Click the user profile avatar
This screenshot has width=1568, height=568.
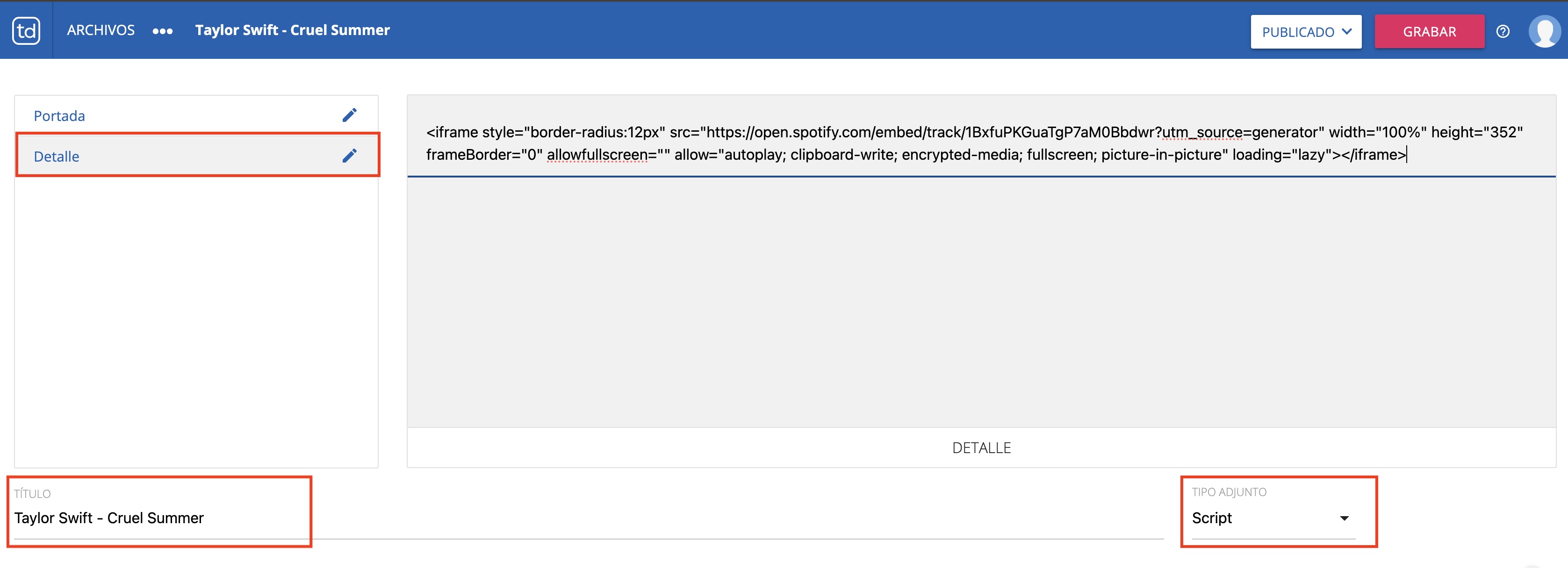pyautogui.click(x=1544, y=32)
